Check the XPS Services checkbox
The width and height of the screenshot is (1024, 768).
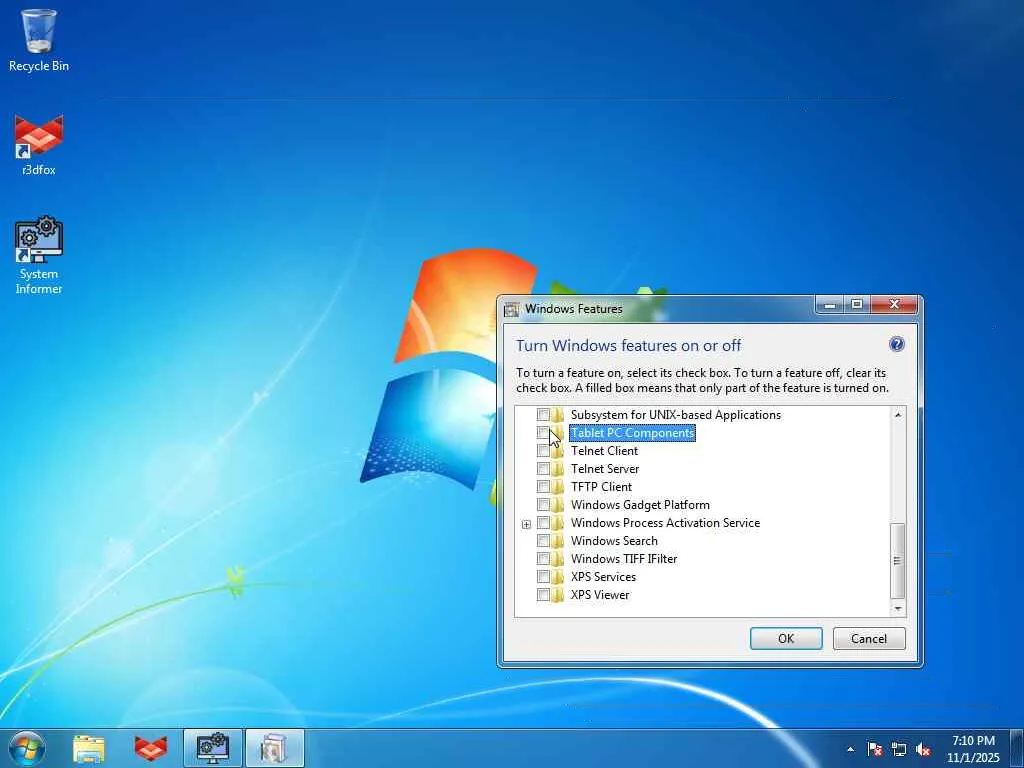click(543, 577)
